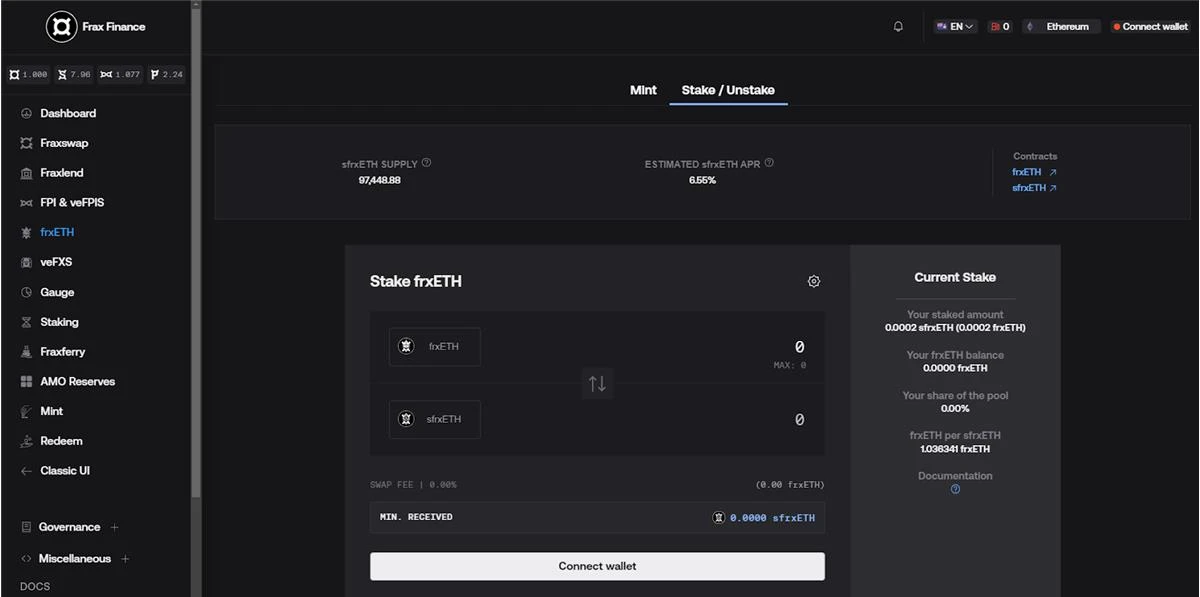Click the 6.55% APR value
1200x597 pixels.
click(x=702, y=180)
